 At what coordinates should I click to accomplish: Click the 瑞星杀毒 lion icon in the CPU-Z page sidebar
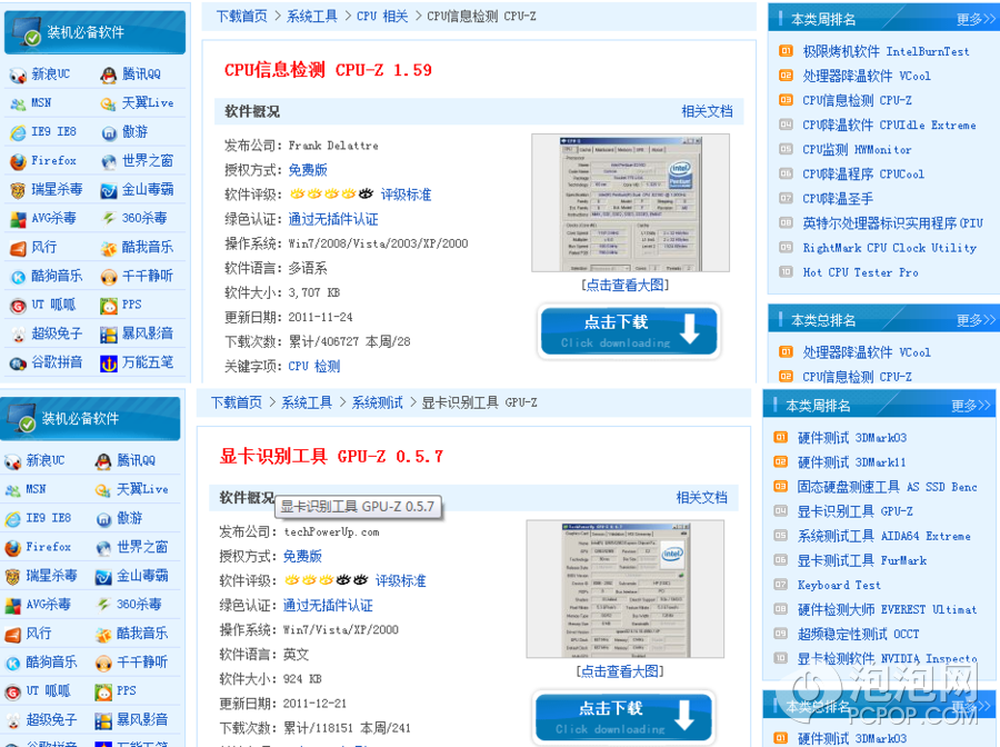pyautogui.click(x=18, y=190)
